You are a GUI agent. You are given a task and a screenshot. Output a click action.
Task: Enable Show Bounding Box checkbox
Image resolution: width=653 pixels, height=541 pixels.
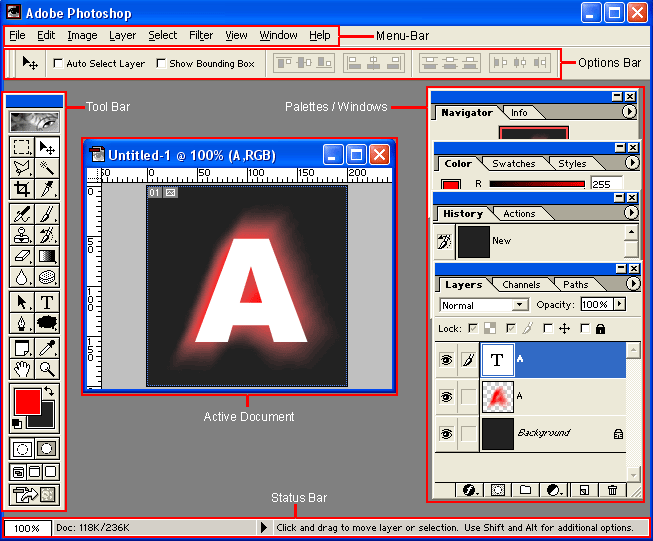161,63
